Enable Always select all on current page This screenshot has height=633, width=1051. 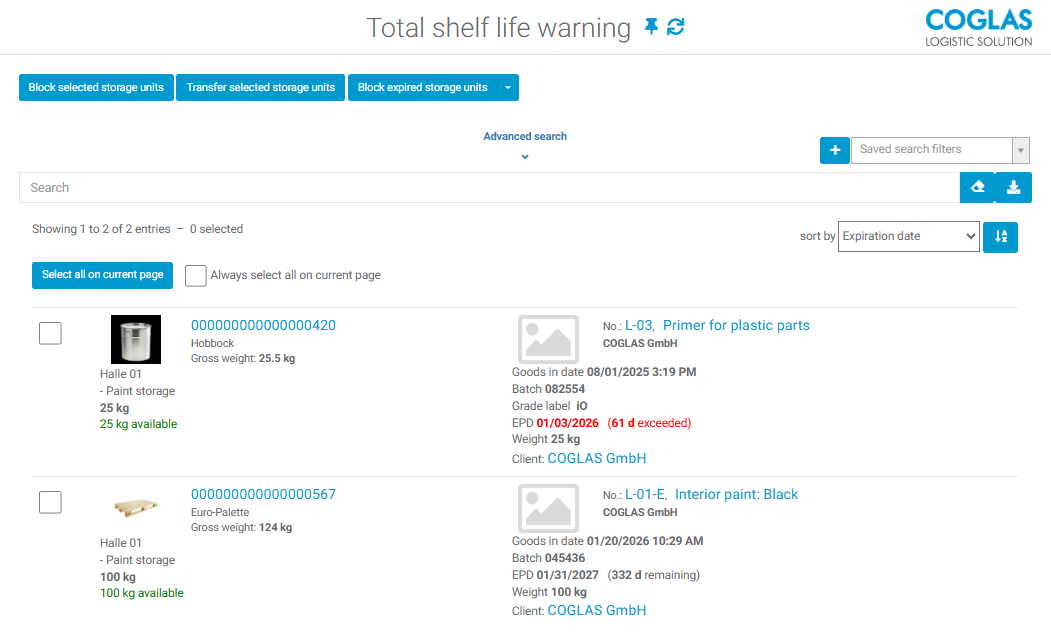pyautogui.click(x=195, y=275)
